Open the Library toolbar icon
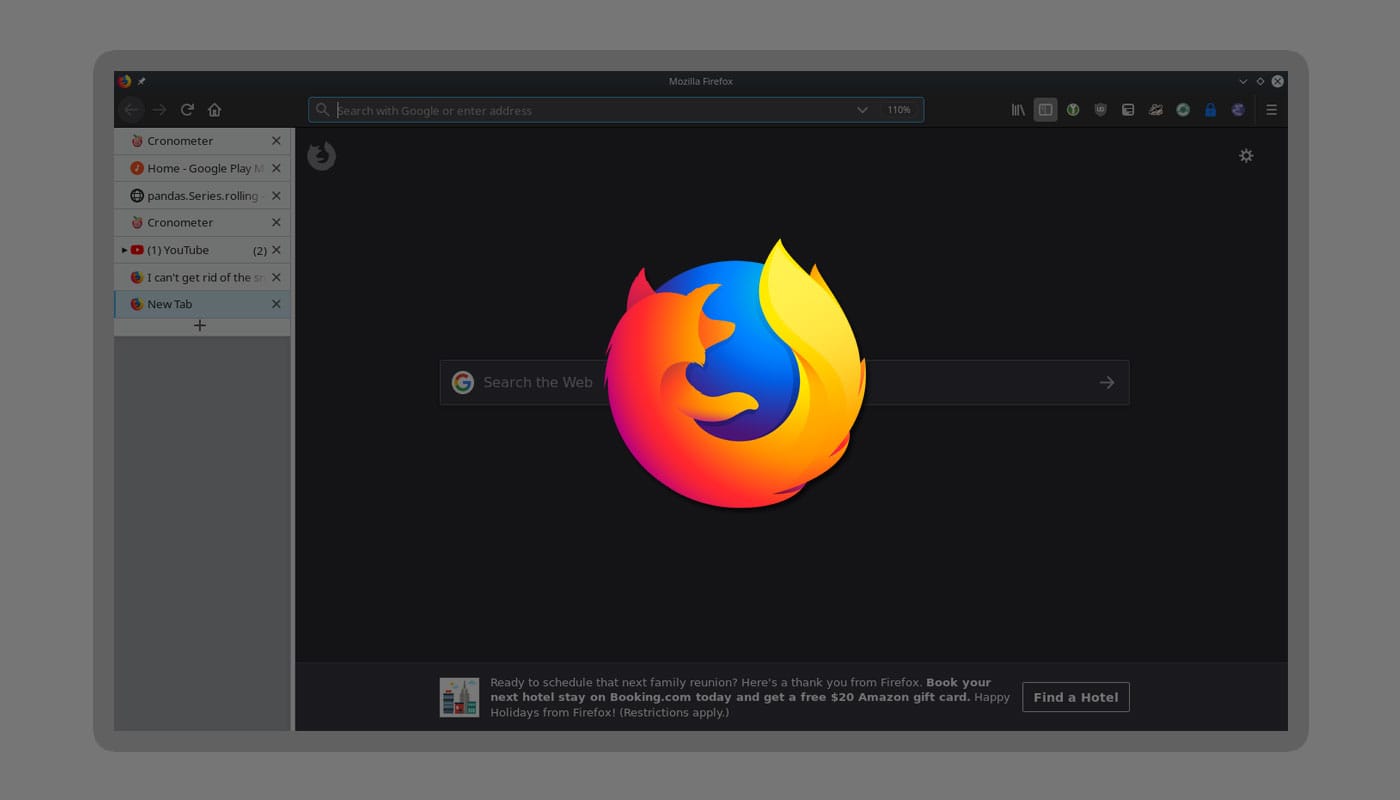The width and height of the screenshot is (1400, 800). pyautogui.click(x=1018, y=110)
